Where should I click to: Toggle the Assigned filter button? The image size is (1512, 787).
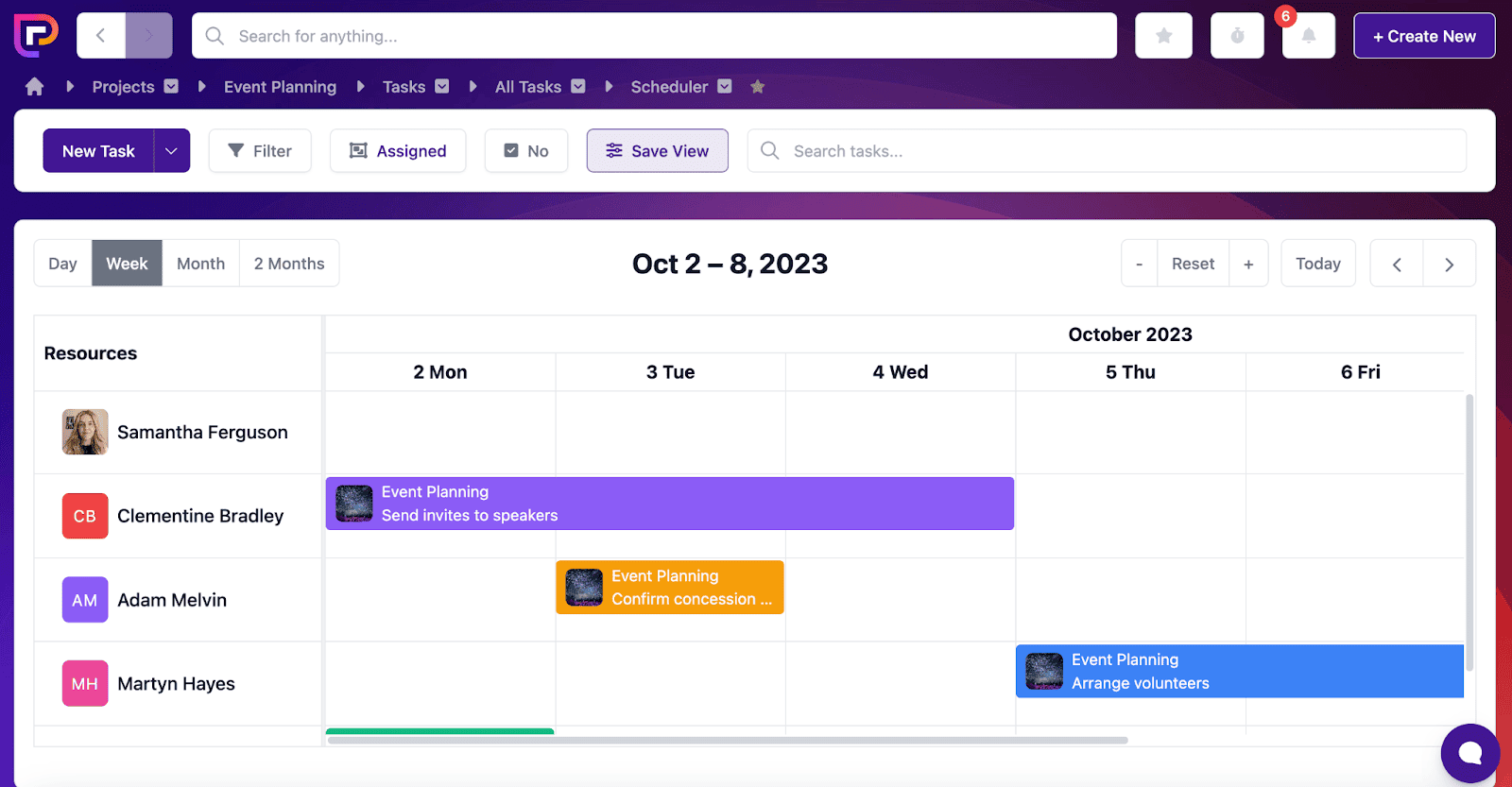(398, 151)
